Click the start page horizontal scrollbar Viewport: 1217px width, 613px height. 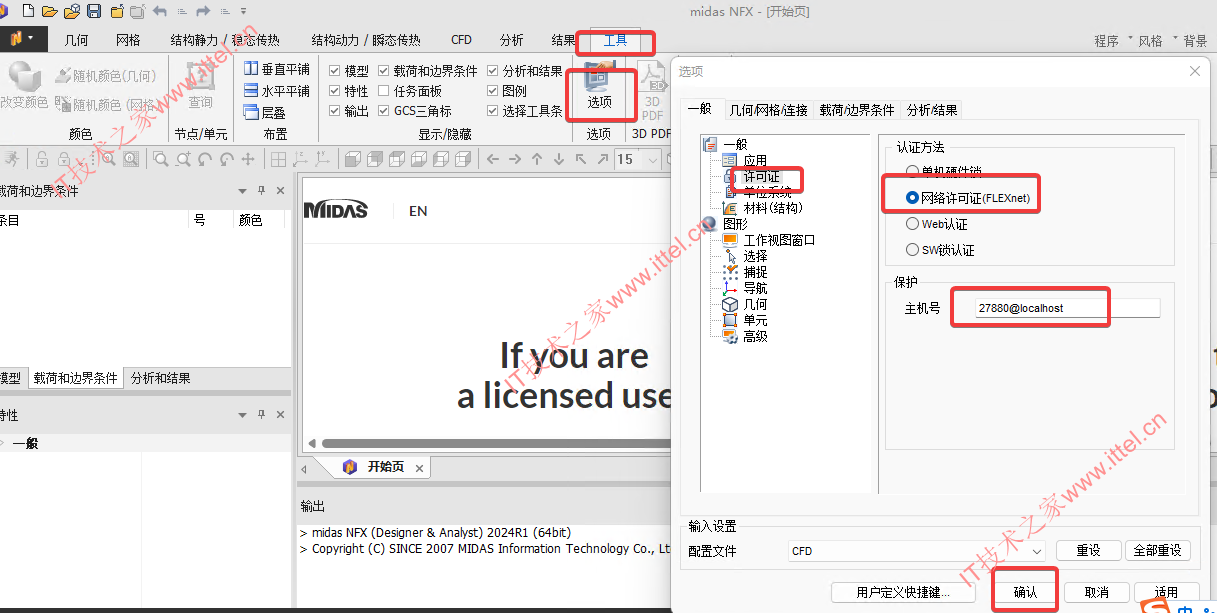pos(496,443)
